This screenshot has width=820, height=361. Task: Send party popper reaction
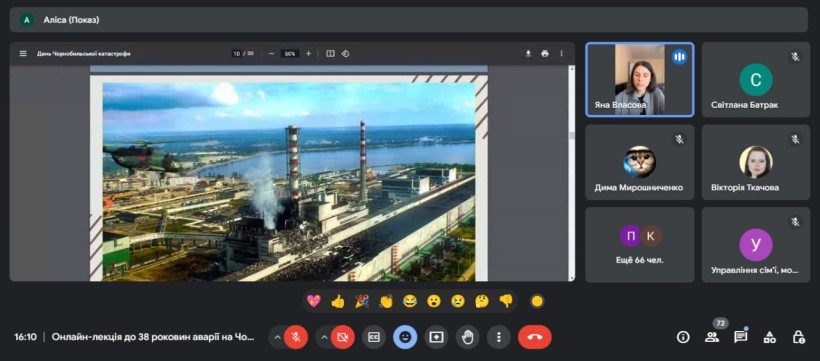(361, 301)
